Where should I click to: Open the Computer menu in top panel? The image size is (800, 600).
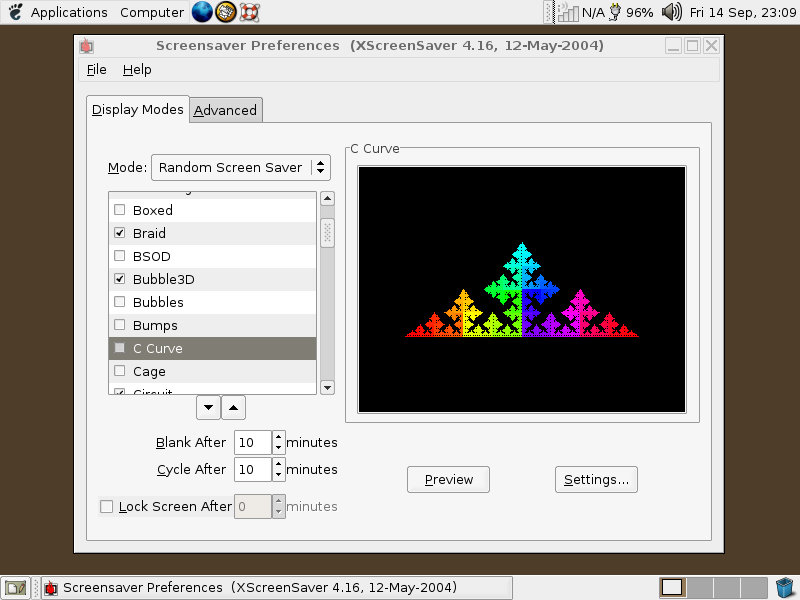pyautogui.click(x=152, y=12)
